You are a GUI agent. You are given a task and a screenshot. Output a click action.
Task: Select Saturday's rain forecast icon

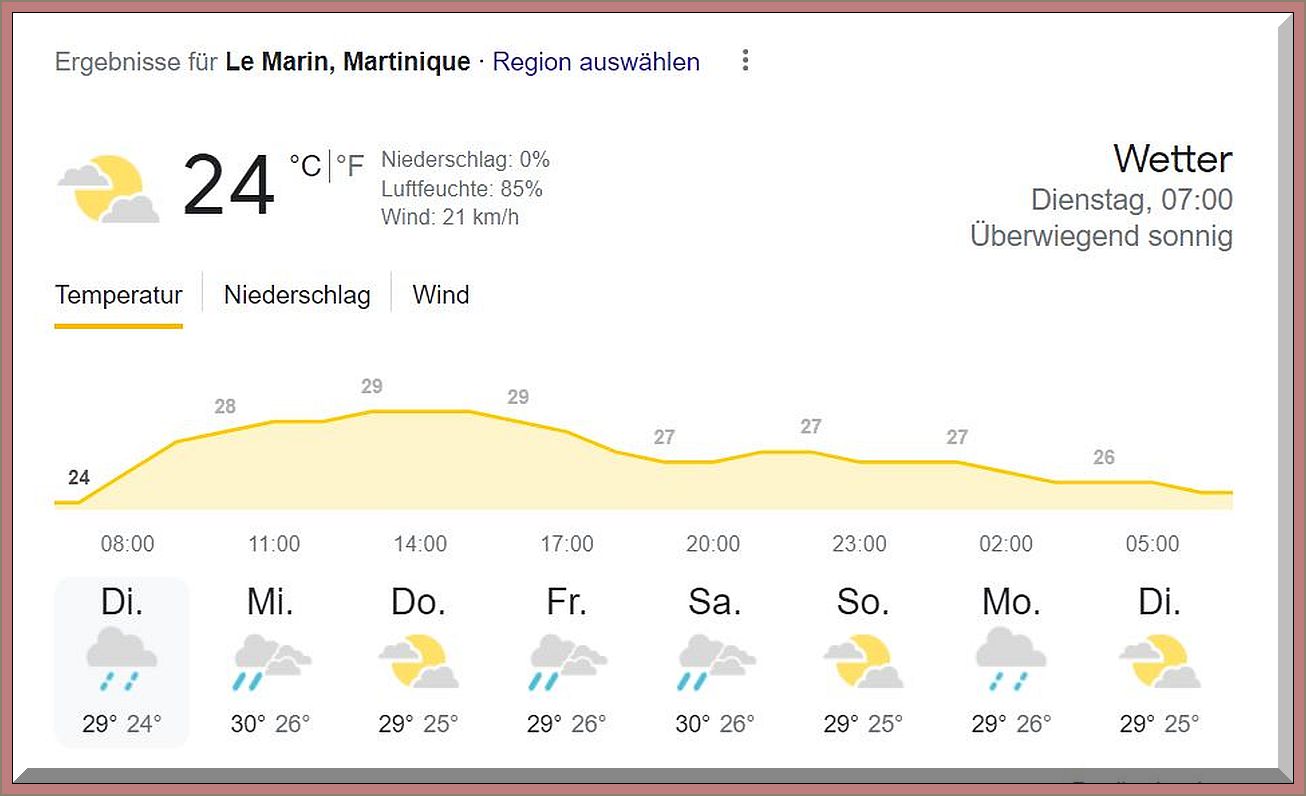coord(716,661)
